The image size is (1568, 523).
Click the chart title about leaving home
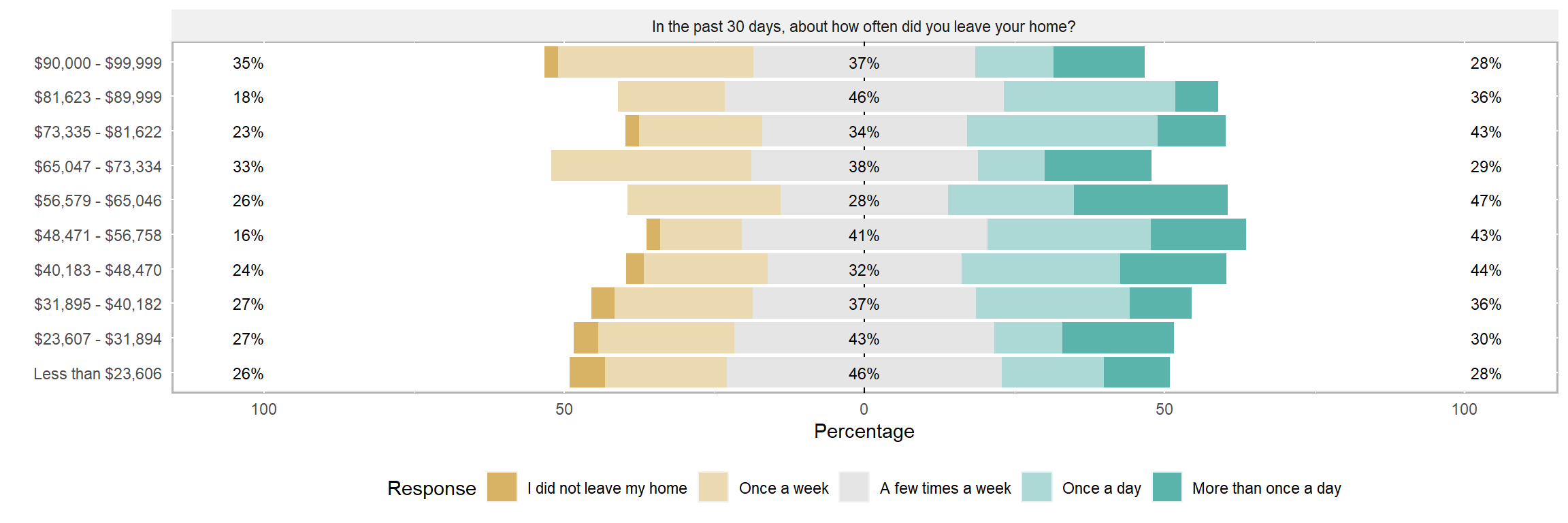tap(863, 27)
